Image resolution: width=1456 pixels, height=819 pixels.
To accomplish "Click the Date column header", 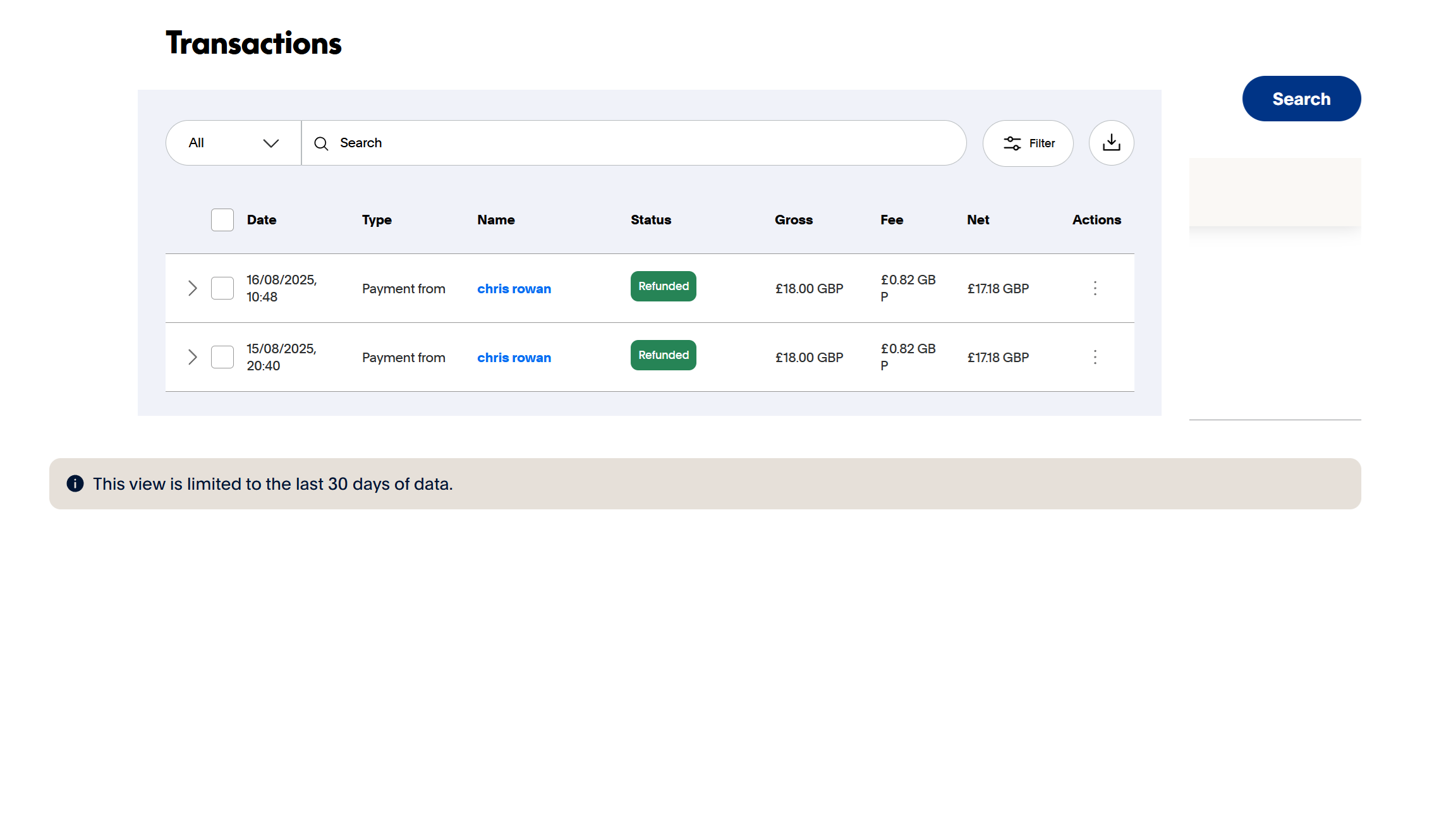I will click(262, 220).
